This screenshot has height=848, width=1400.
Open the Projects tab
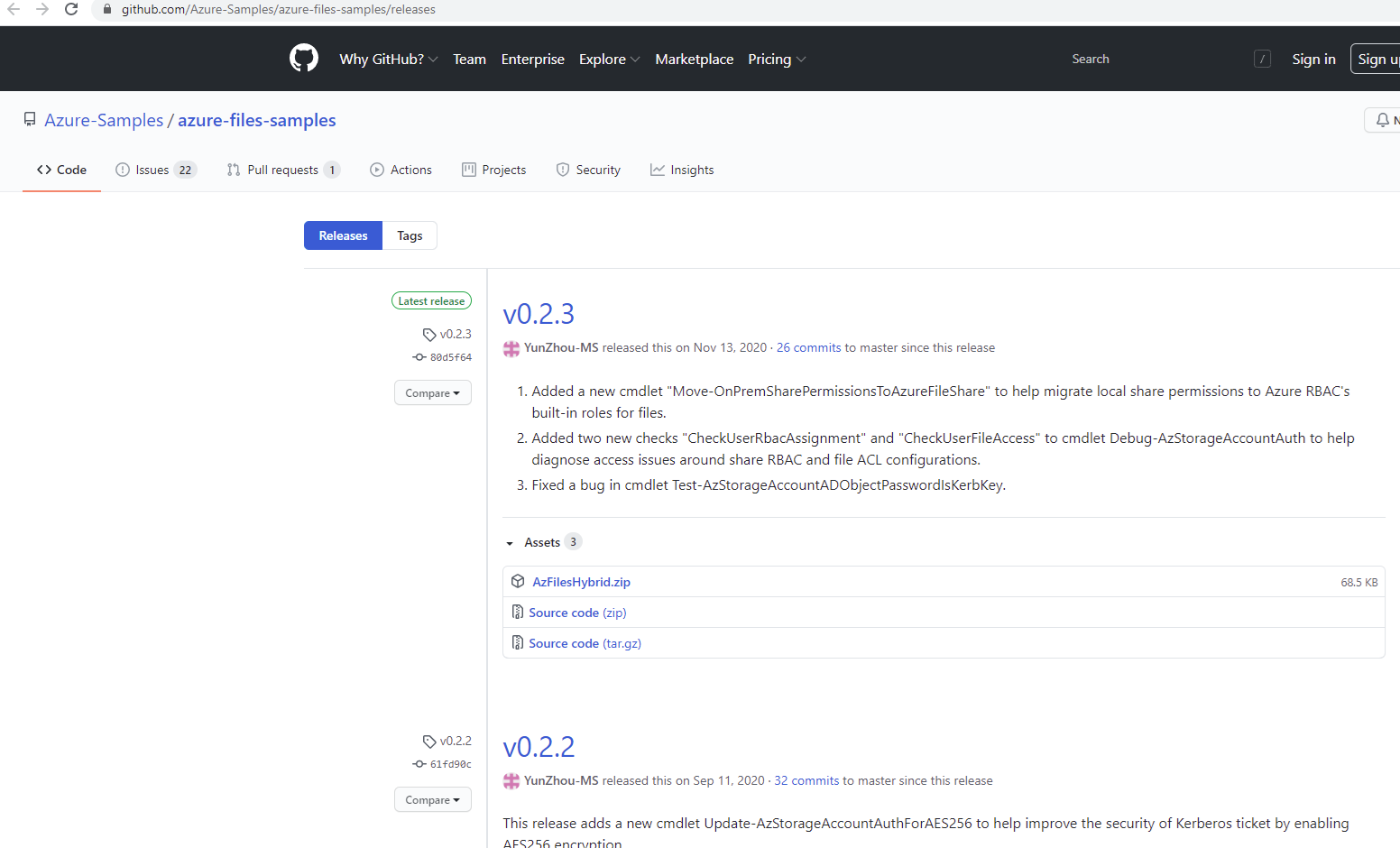point(494,170)
